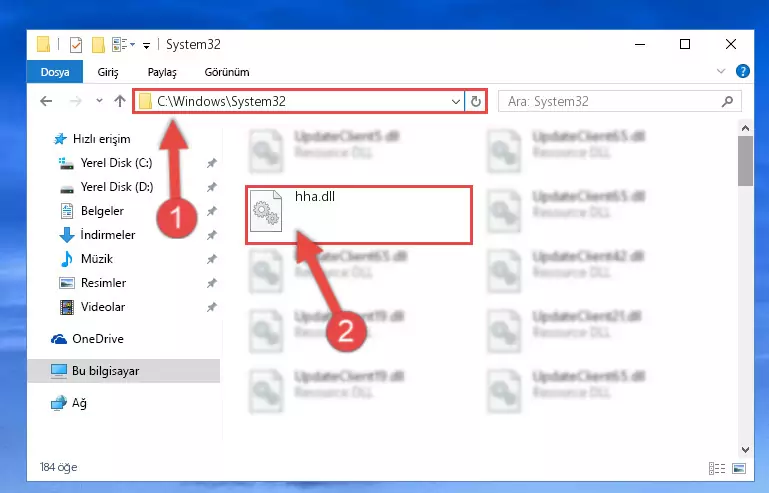This screenshot has width=769, height=493.
Task: Click the pin icon beside Müzik
Action: click(x=211, y=259)
